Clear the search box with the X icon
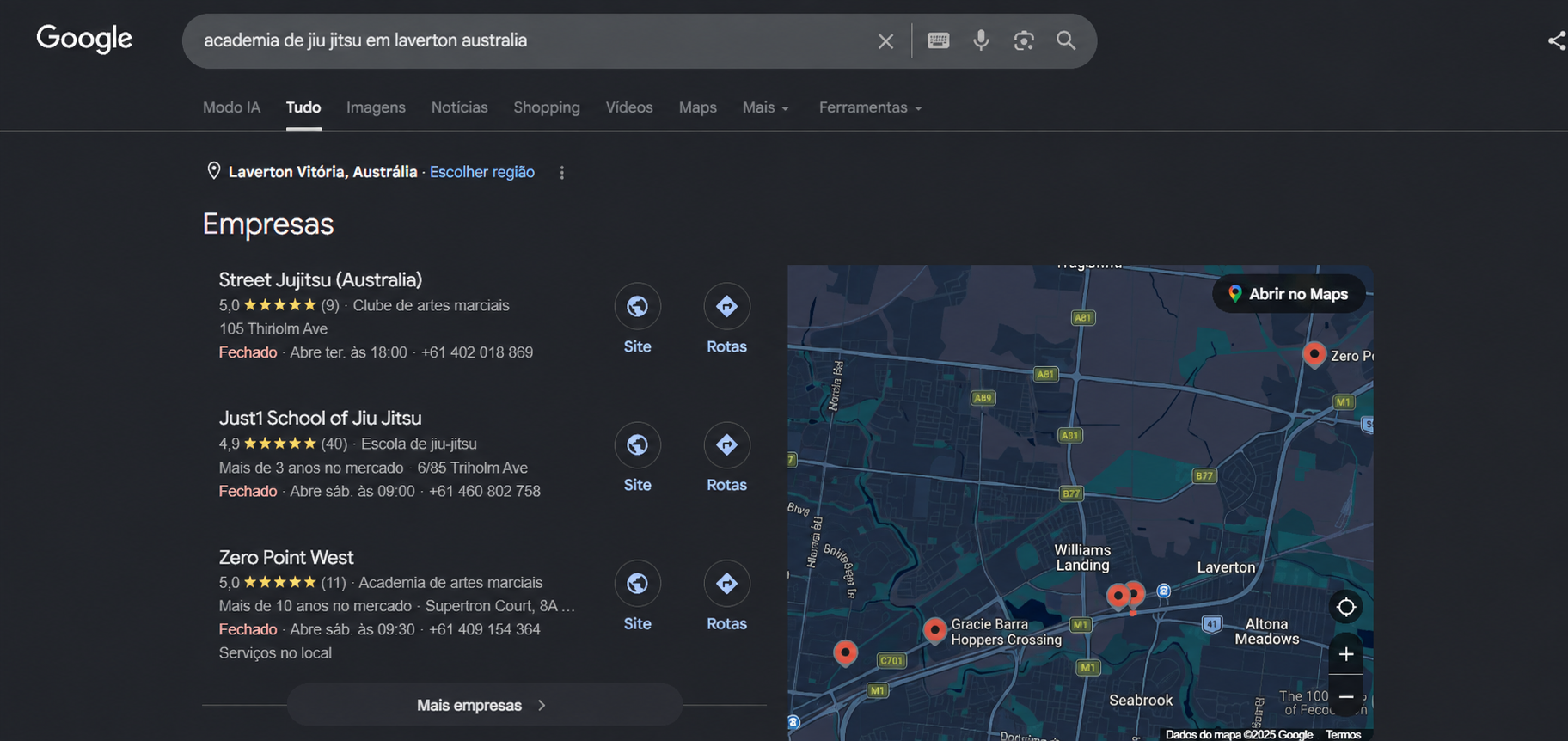Viewport: 1568px width, 741px height. 885,40
